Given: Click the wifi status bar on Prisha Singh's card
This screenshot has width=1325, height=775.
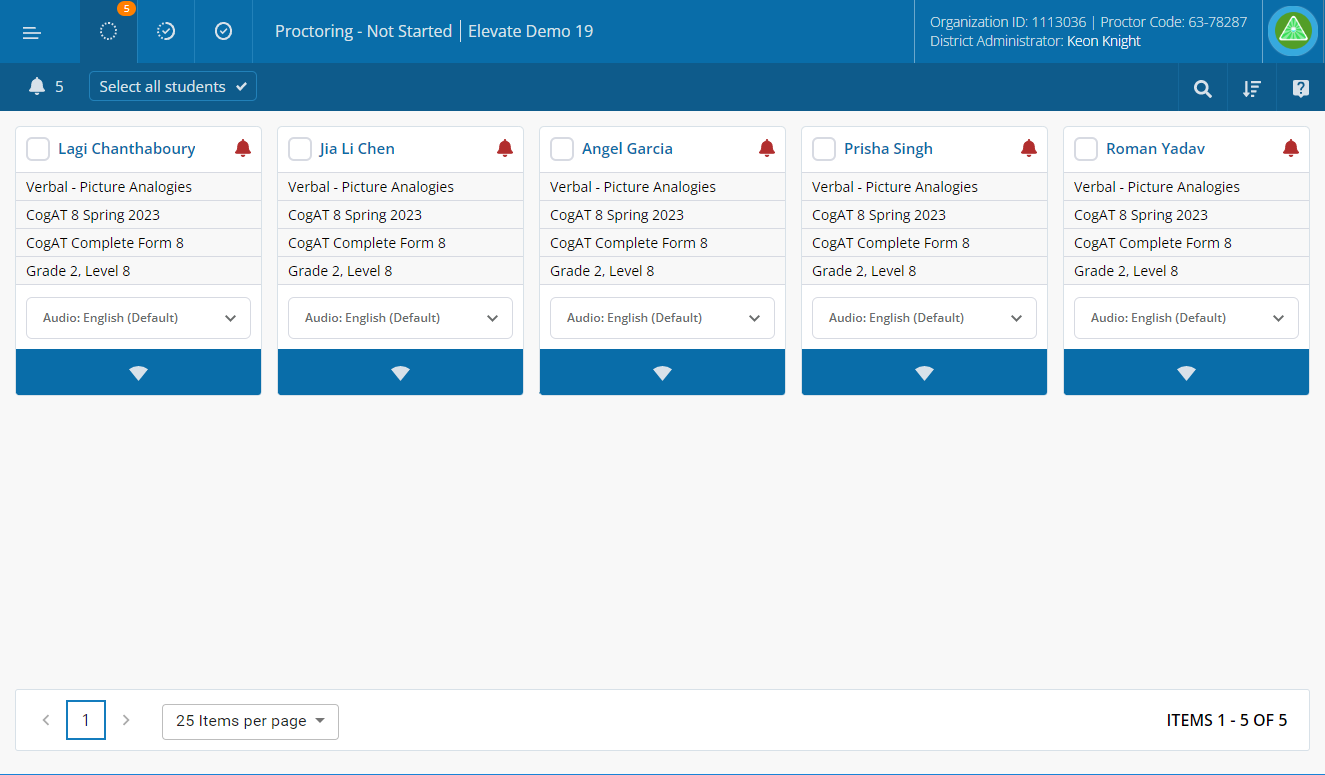Looking at the screenshot, I should point(924,372).
